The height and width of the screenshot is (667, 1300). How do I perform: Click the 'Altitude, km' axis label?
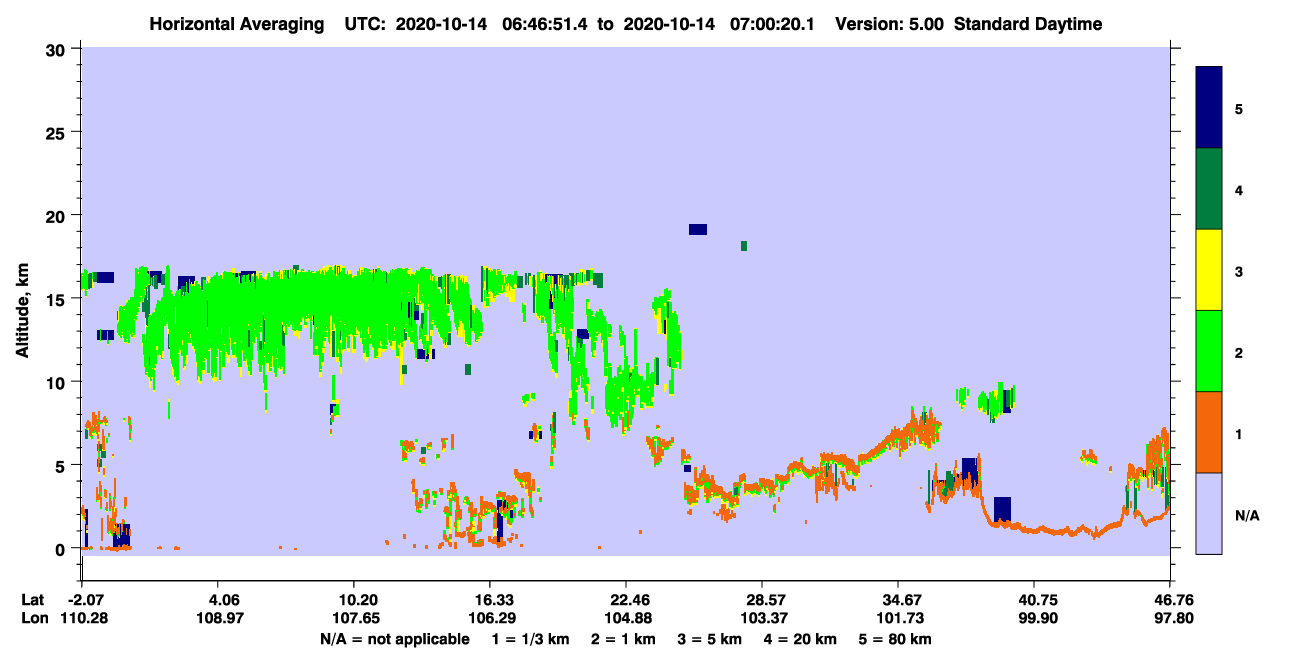pos(22,311)
